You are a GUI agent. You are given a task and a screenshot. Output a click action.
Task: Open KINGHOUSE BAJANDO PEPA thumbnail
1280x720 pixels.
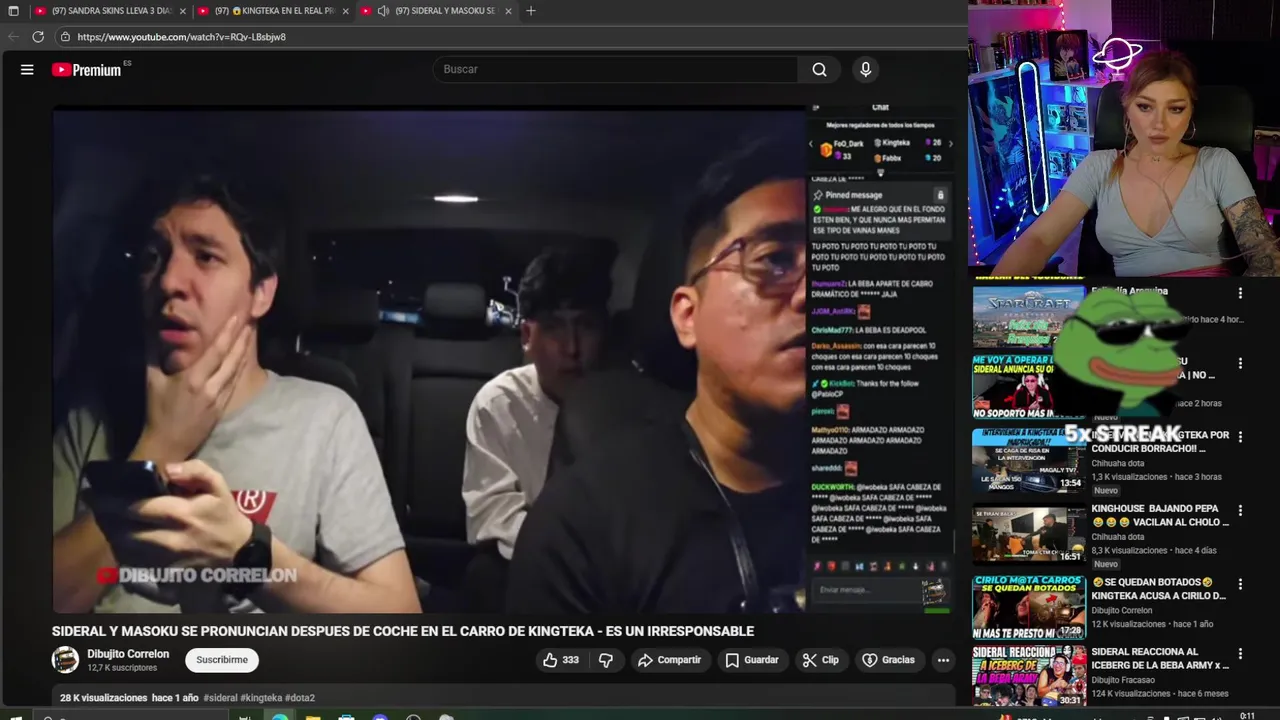click(1028, 534)
